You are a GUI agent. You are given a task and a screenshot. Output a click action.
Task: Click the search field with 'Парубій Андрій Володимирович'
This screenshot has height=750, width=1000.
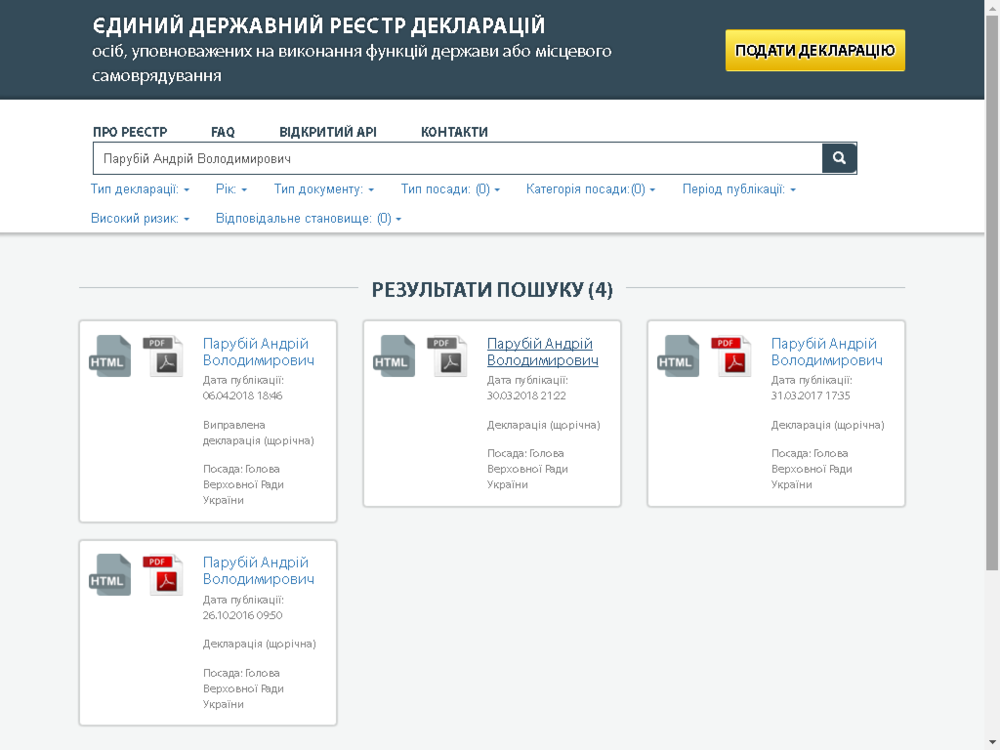[x=457, y=158]
